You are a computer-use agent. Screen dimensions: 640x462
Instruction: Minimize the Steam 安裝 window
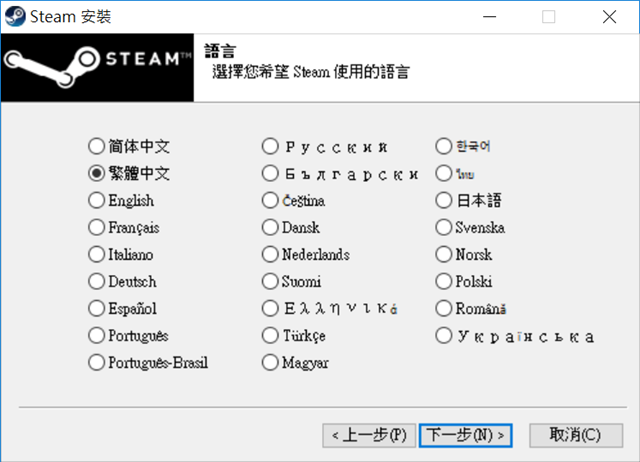tap(489, 17)
